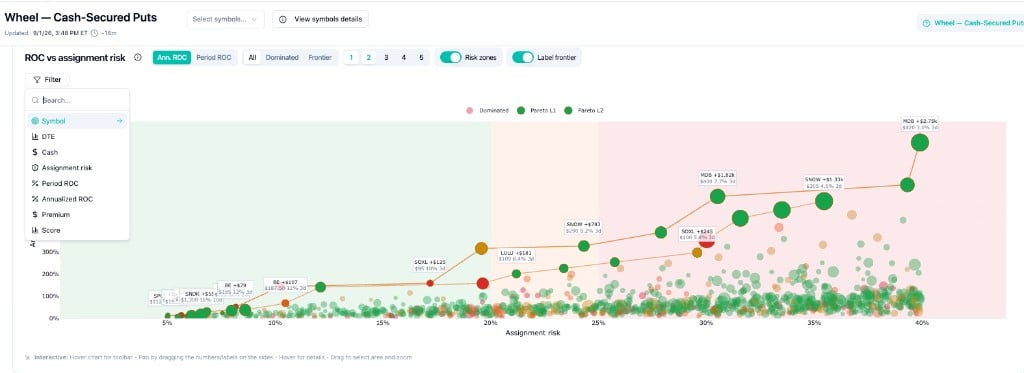Click the funnel icon in the Filter button
Screen dimensions: 1024x373
click(x=37, y=80)
